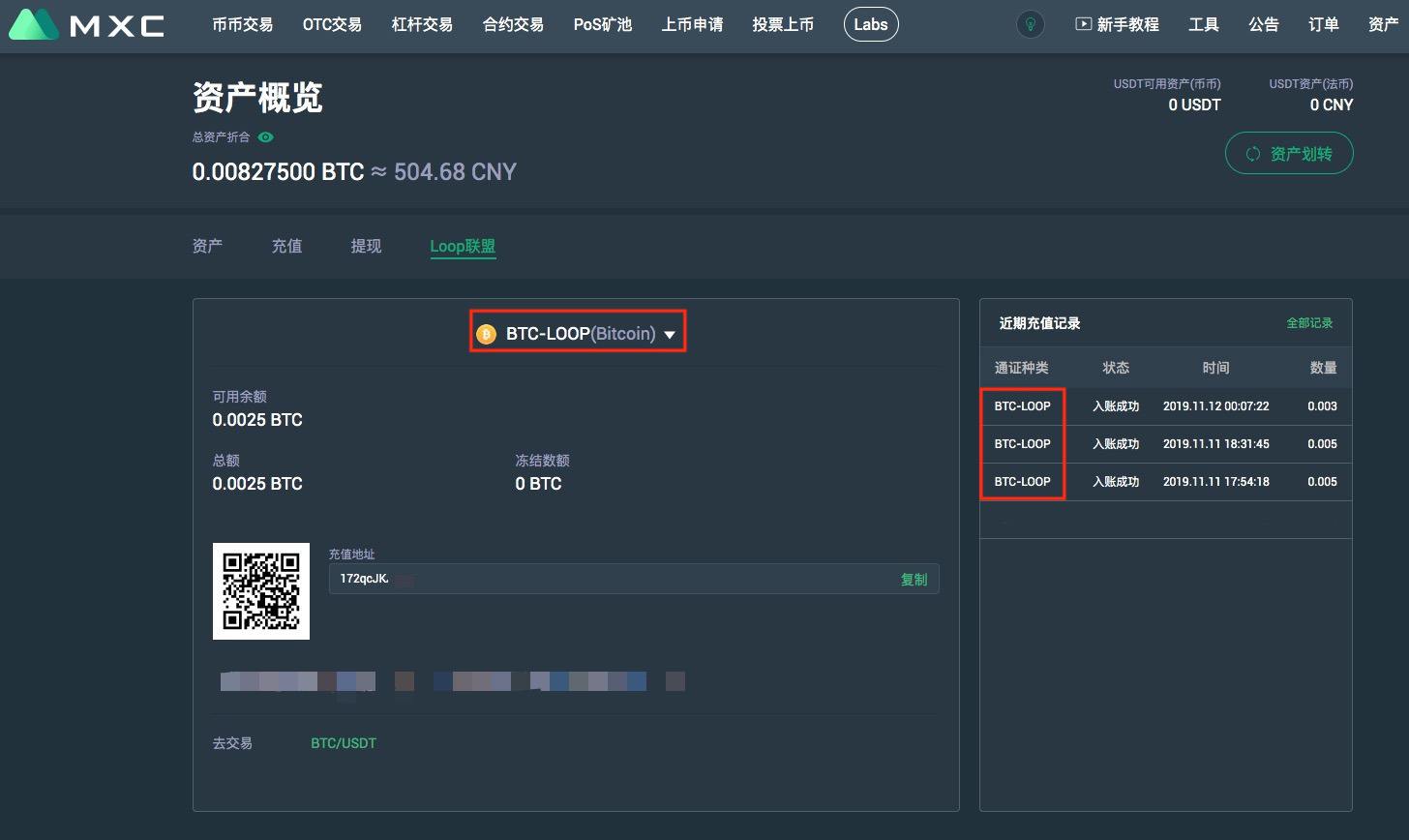
Task: Click 复制 to copy deposit address
Action: click(914, 579)
